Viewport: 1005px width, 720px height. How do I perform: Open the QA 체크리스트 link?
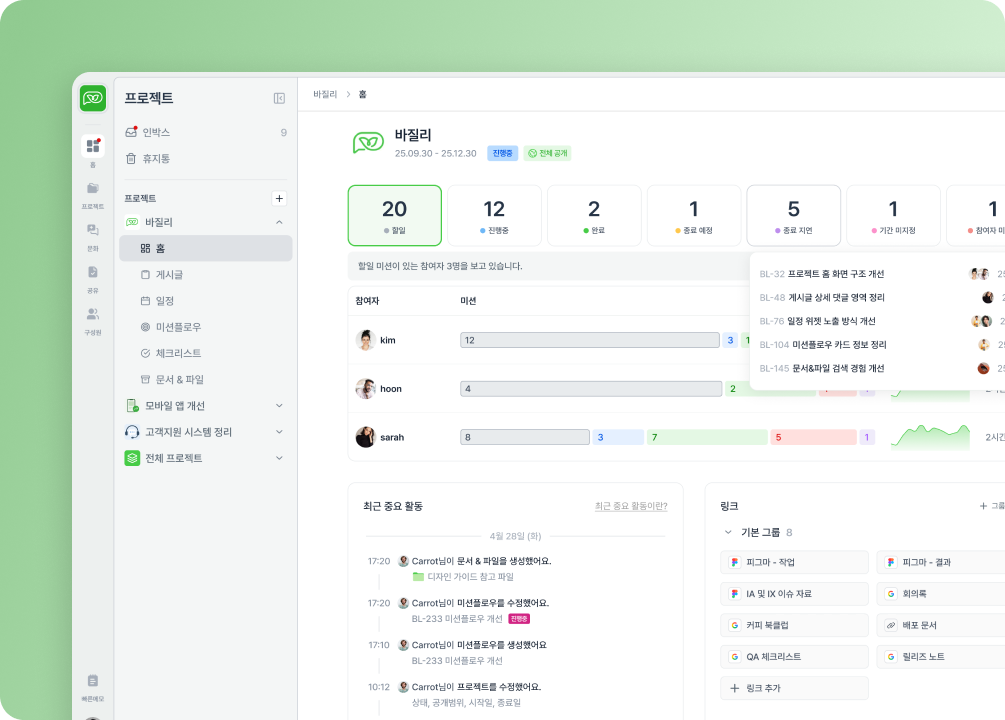(x=794, y=657)
